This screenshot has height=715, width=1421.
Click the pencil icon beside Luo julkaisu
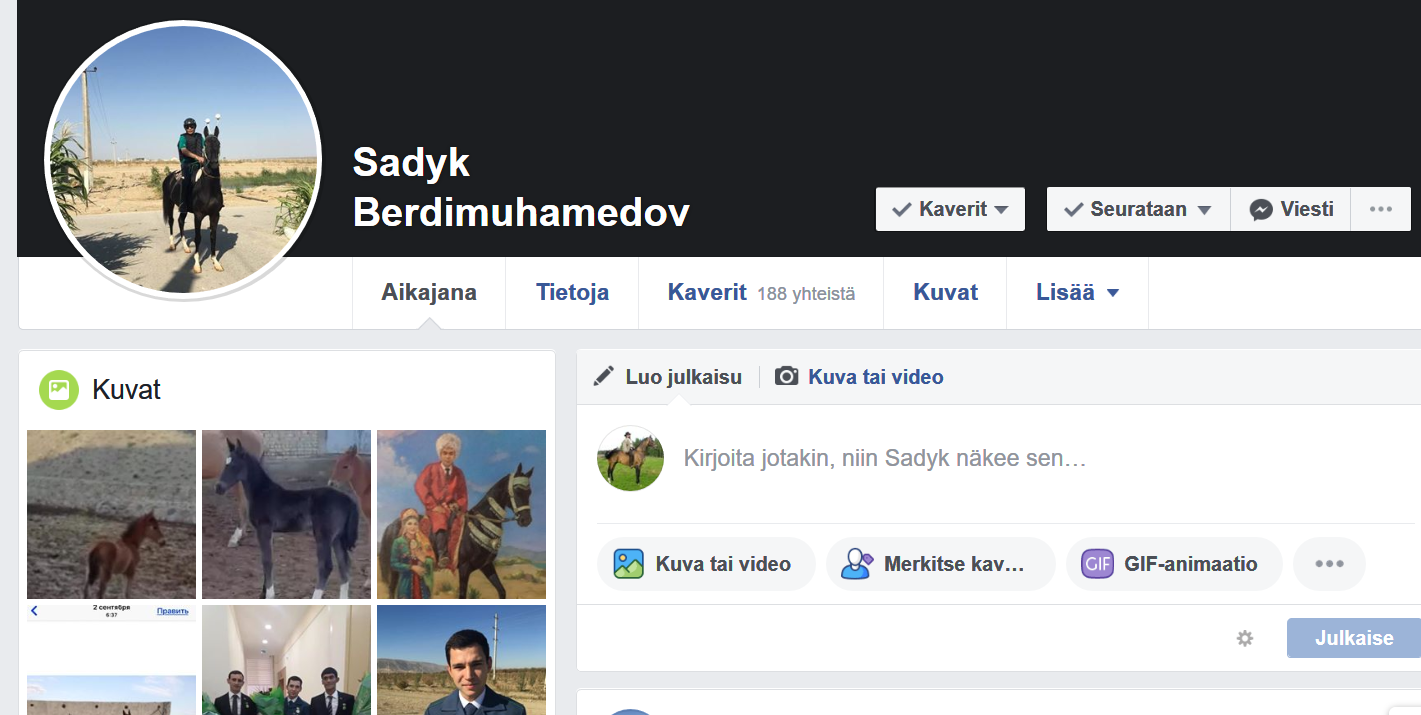(603, 376)
